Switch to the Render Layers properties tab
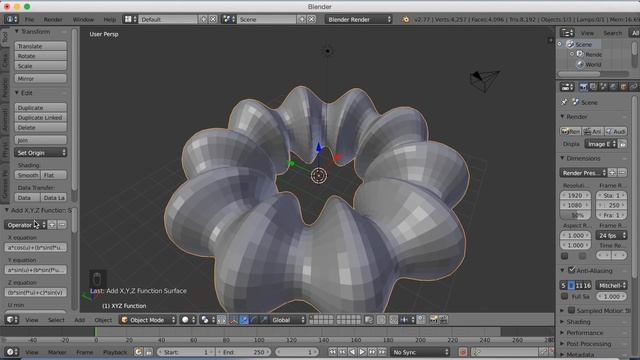Screen dimensions: 640x360 click(x=593, y=87)
